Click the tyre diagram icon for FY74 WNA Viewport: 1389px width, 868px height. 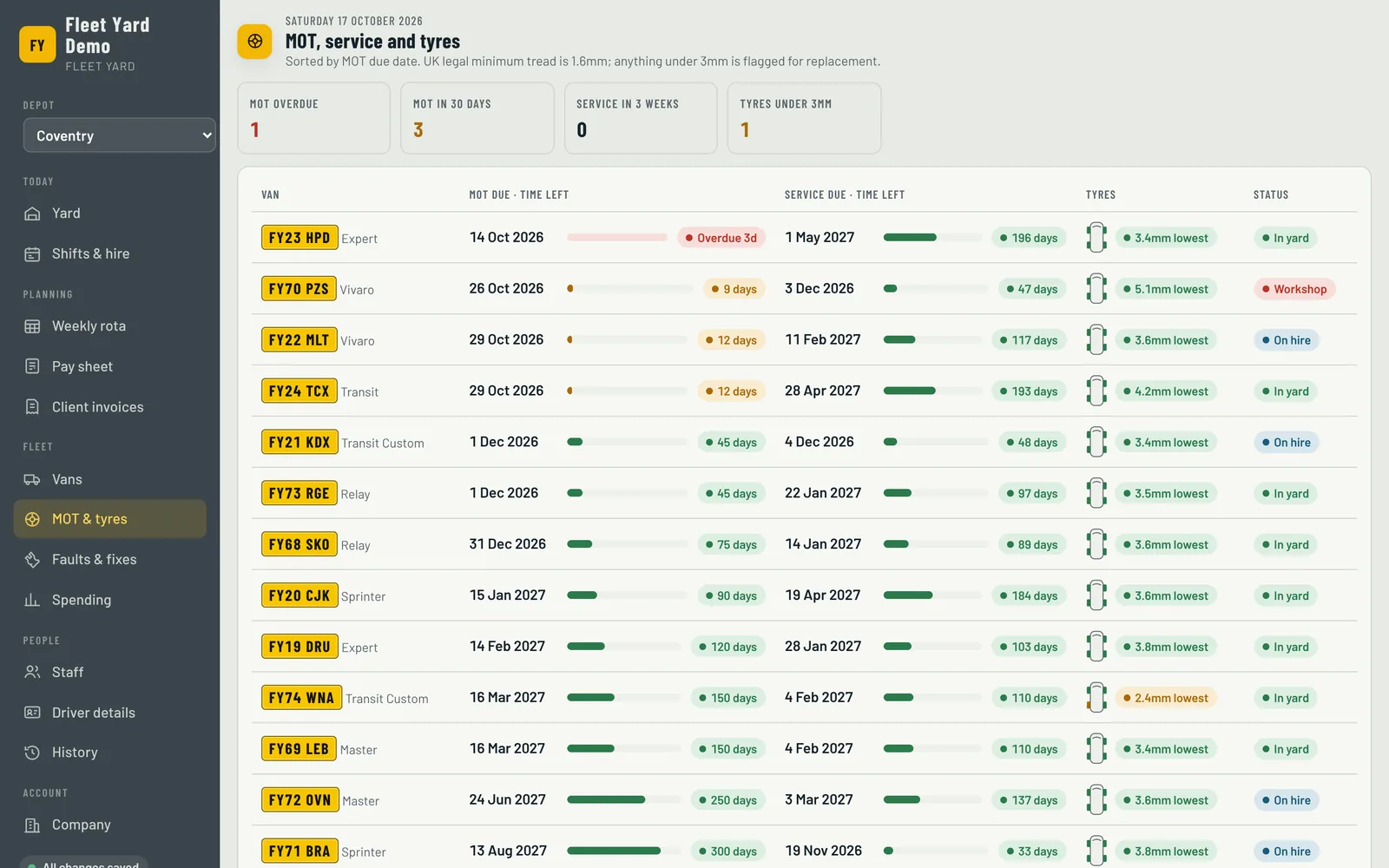pyautogui.click(x=1096, y=698)
